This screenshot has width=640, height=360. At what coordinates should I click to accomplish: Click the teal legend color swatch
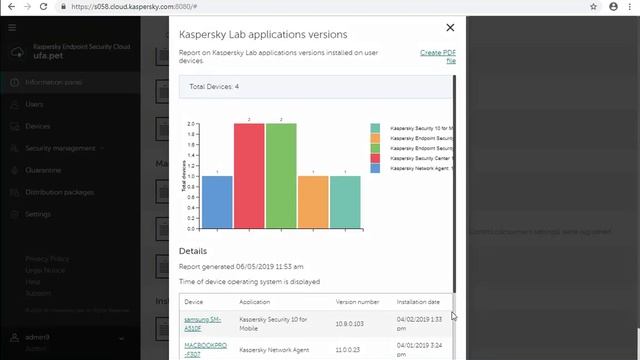pyautogui.click(x=375, y=128)
